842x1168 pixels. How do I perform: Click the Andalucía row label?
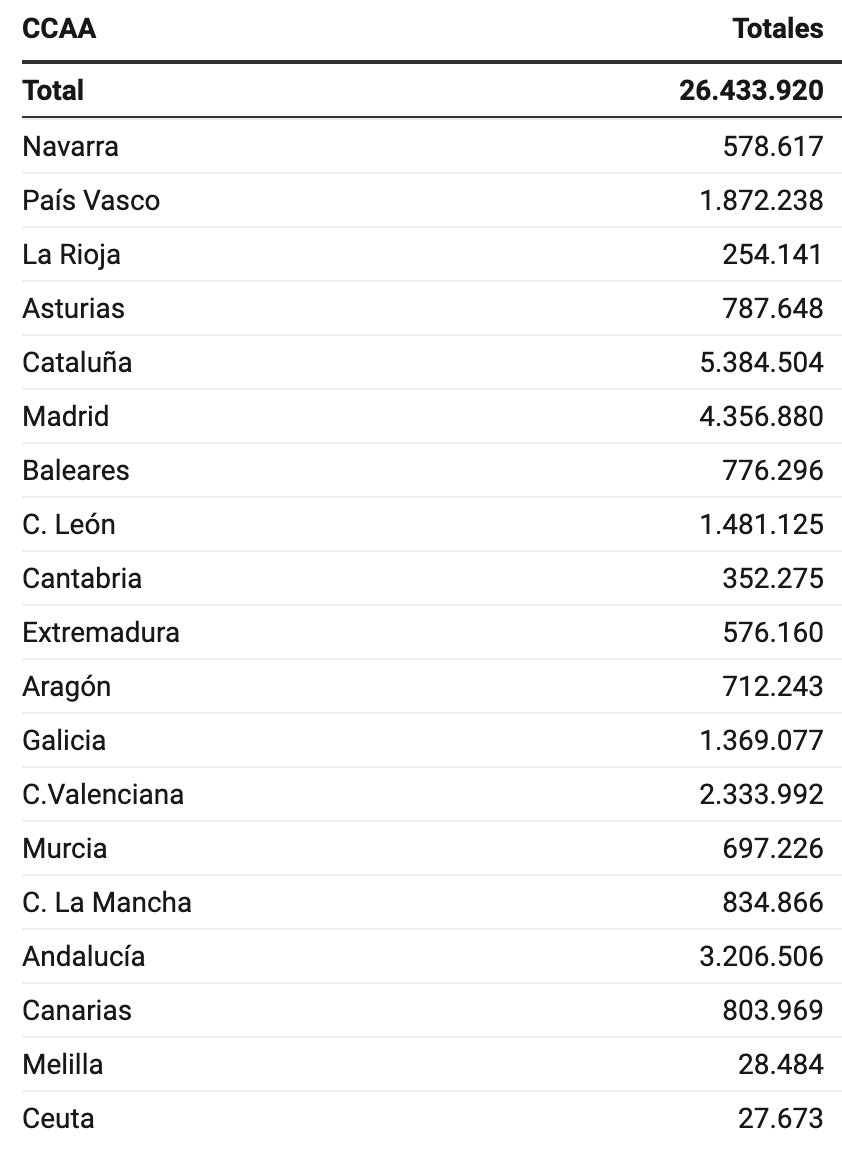pyautogui.click(x=83, y=956)
